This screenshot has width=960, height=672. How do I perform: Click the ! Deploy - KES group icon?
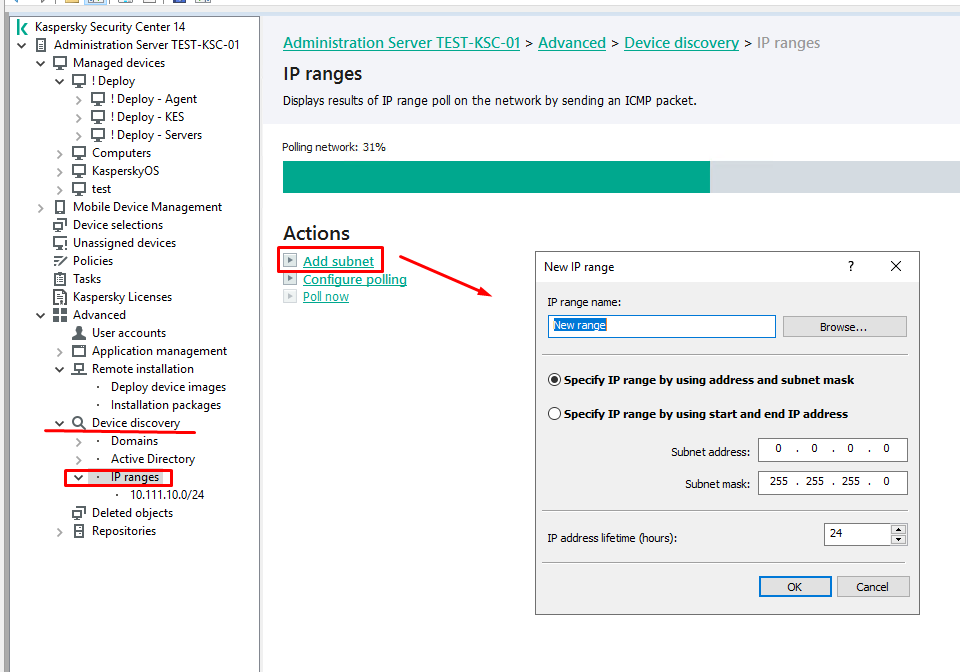[x=98, y=117]
